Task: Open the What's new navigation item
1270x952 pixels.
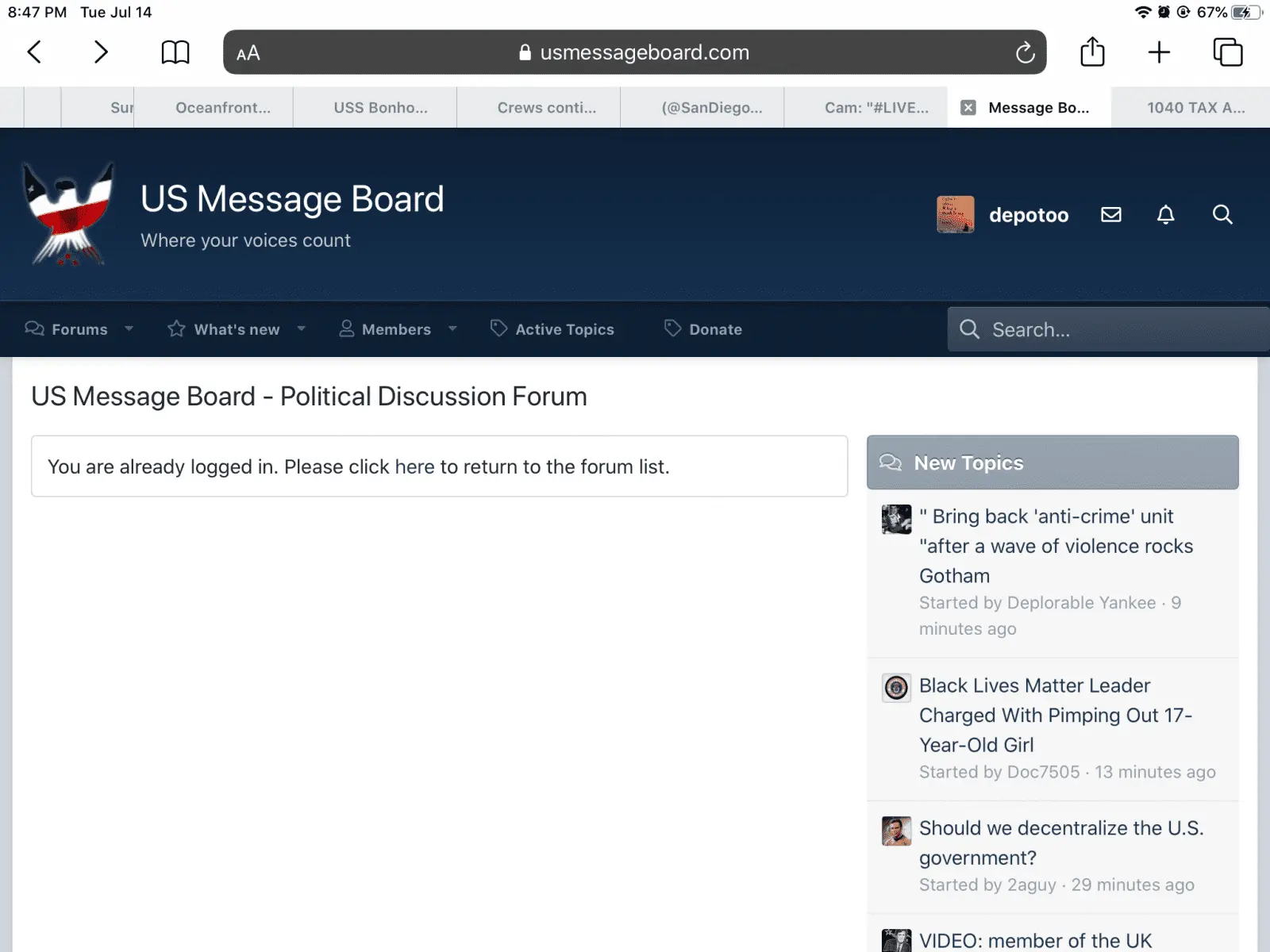Action: click(237, 329)
